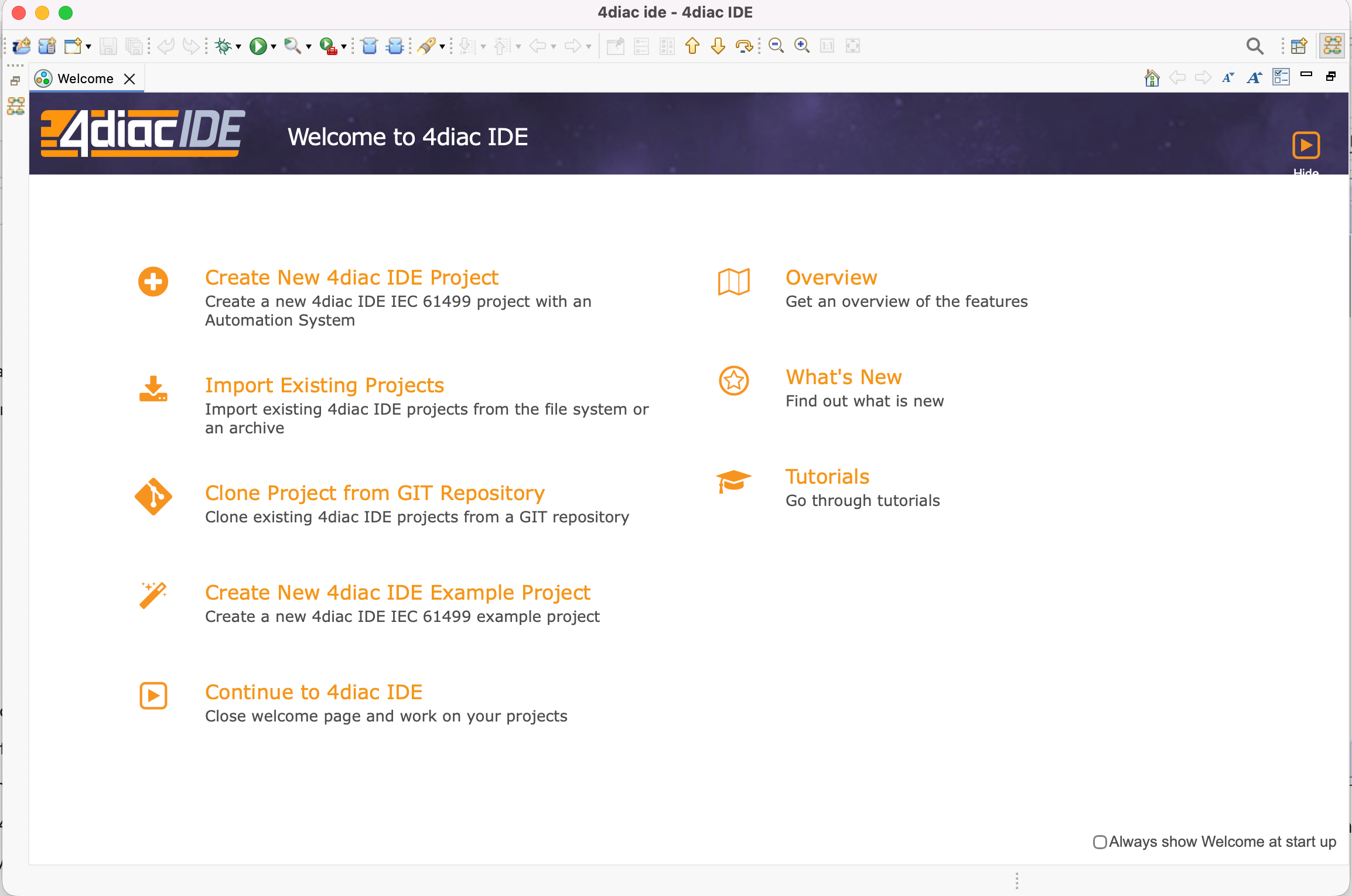This screenshot has height=896, width=1352.
Task: Open the New wizard dropdown arrow
Action: 88,46
